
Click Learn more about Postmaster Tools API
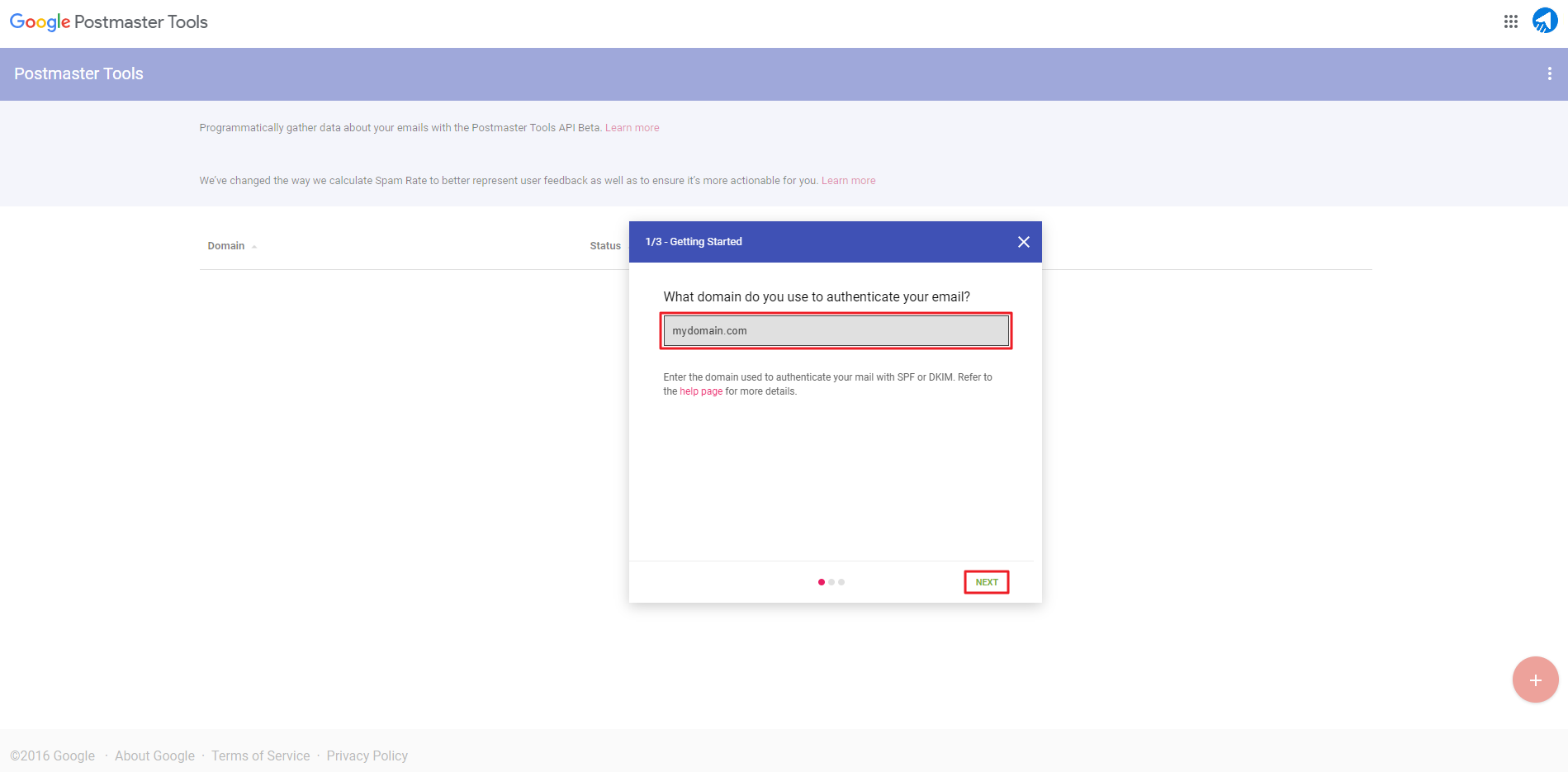pos(632,127)
